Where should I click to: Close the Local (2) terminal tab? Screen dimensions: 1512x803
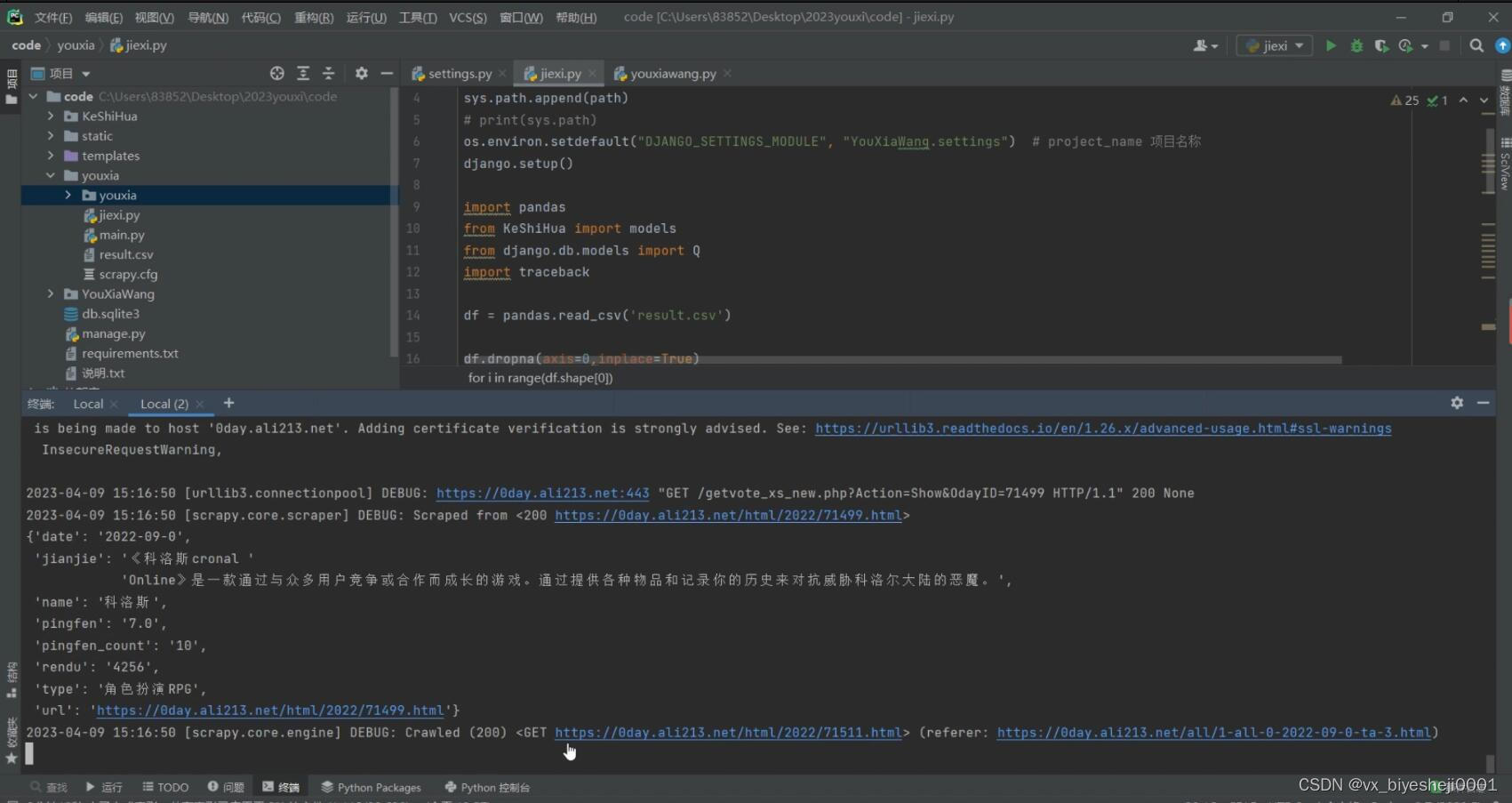tap(200, 404)
